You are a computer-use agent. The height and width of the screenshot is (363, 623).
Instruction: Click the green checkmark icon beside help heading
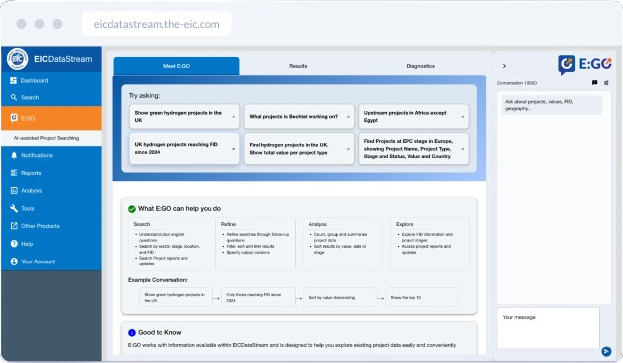coord(132,209)
